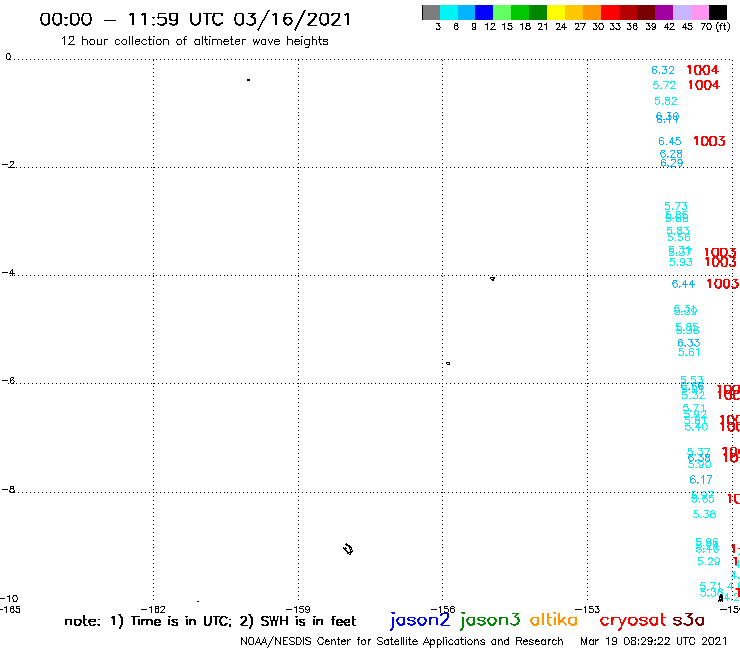740x650 pixels.
Task: Click the 'Time is in UTC; SWH is in feet' note
Action: 210,621
